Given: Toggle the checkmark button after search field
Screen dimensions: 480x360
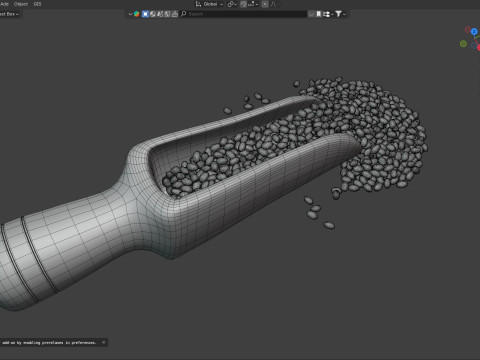Looking at the screenshot, I should [311, 14].
